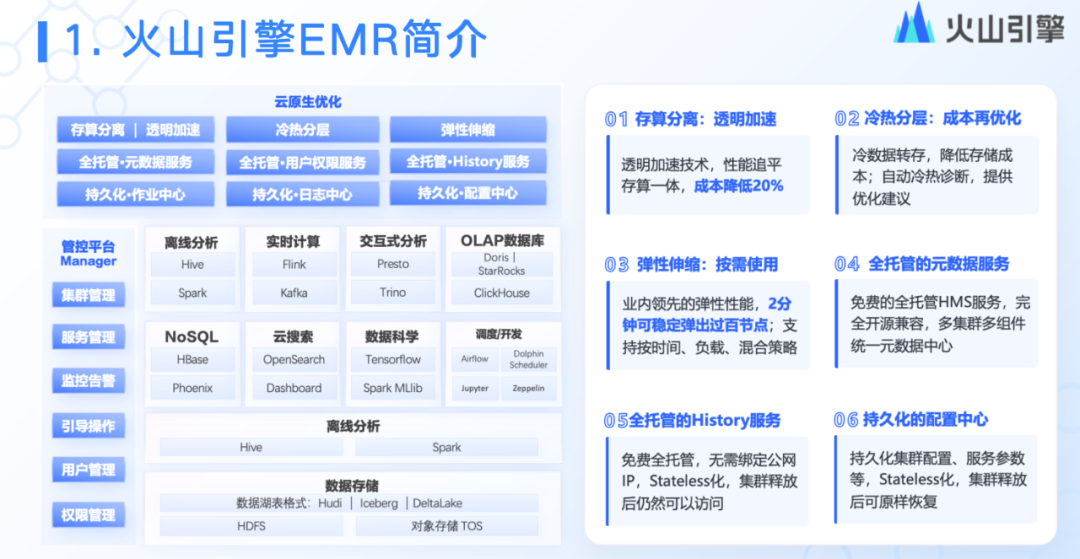
Task: Select the 数据科学 card heading
Action: 393,337
